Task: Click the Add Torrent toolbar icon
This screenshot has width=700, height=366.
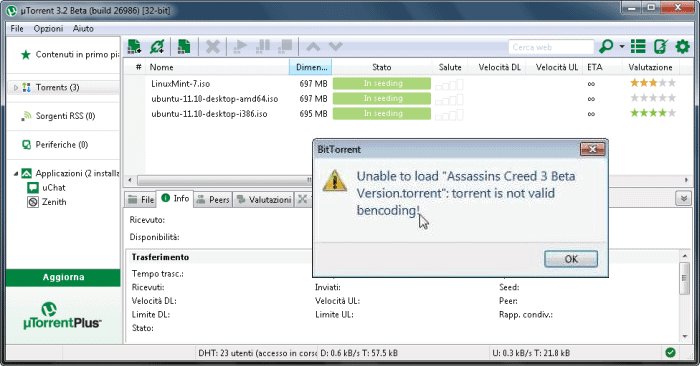Action: [x=134, y=46]
